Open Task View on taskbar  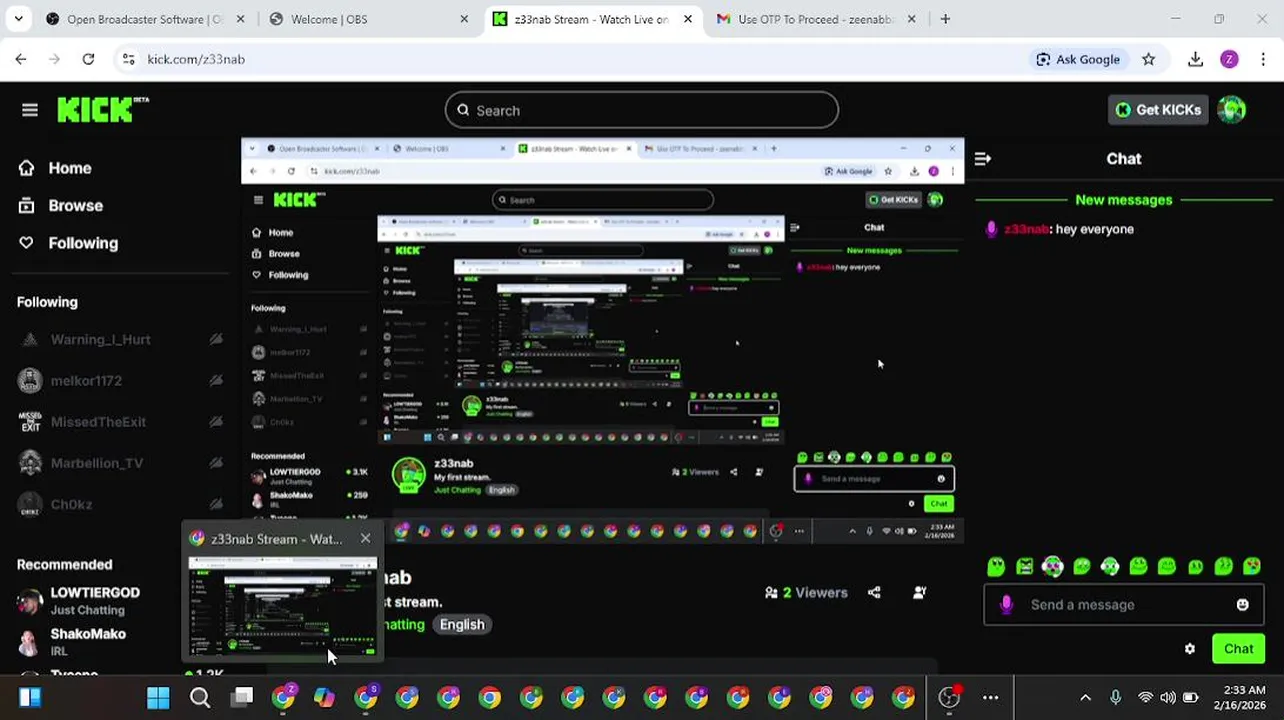tap(242, 697)
